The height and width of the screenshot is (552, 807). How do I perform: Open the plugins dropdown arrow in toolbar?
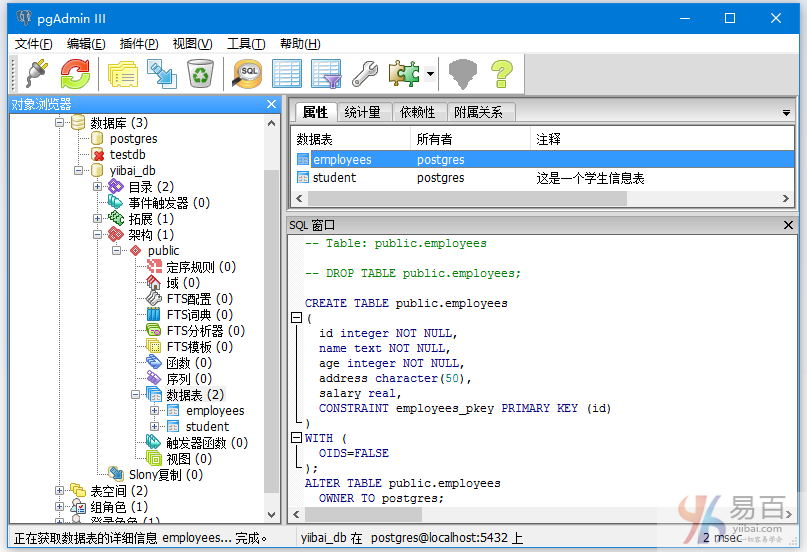click(430, 74)
